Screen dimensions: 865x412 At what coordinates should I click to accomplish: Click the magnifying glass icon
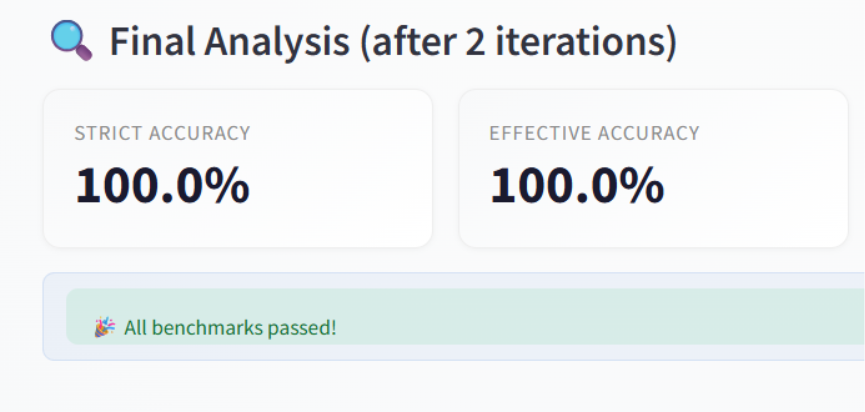pos(70,41)
